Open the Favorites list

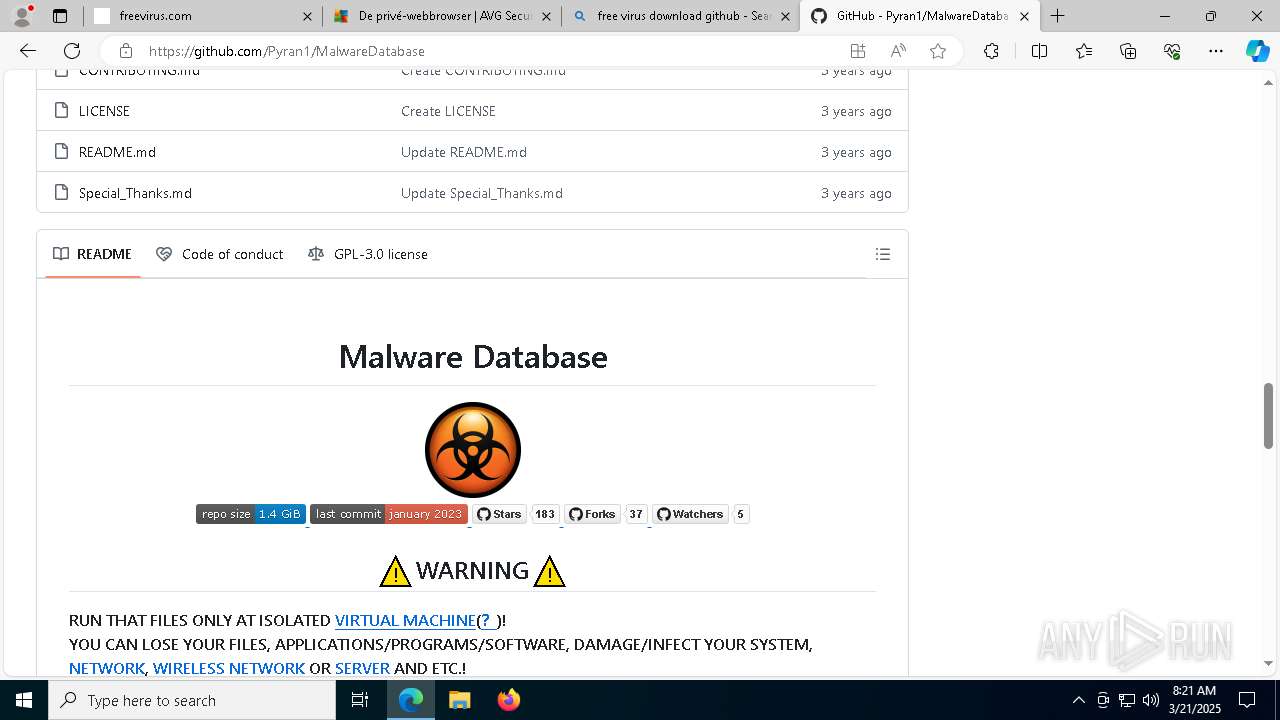point(1084,51)
